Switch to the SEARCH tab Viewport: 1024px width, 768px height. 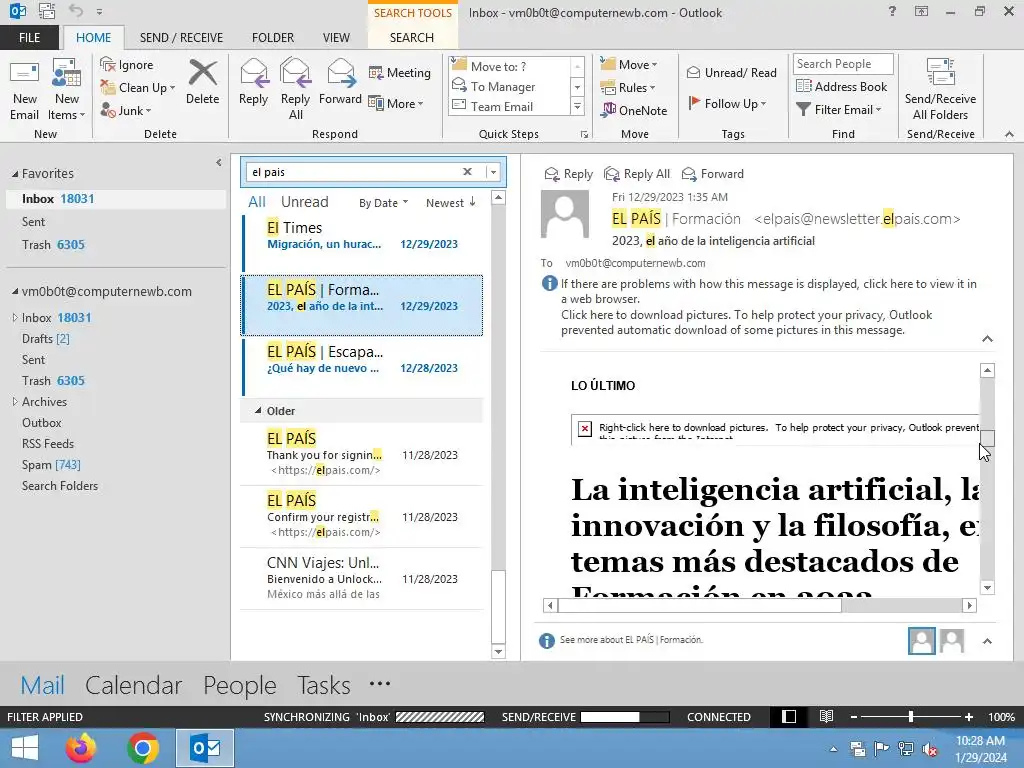click(411, 37)
